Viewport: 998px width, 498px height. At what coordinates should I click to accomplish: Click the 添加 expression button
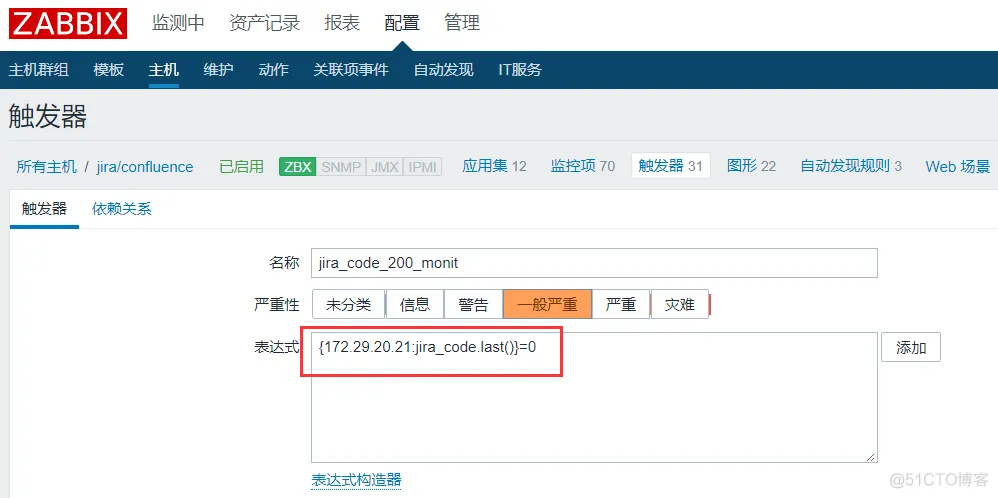(911, 348)
